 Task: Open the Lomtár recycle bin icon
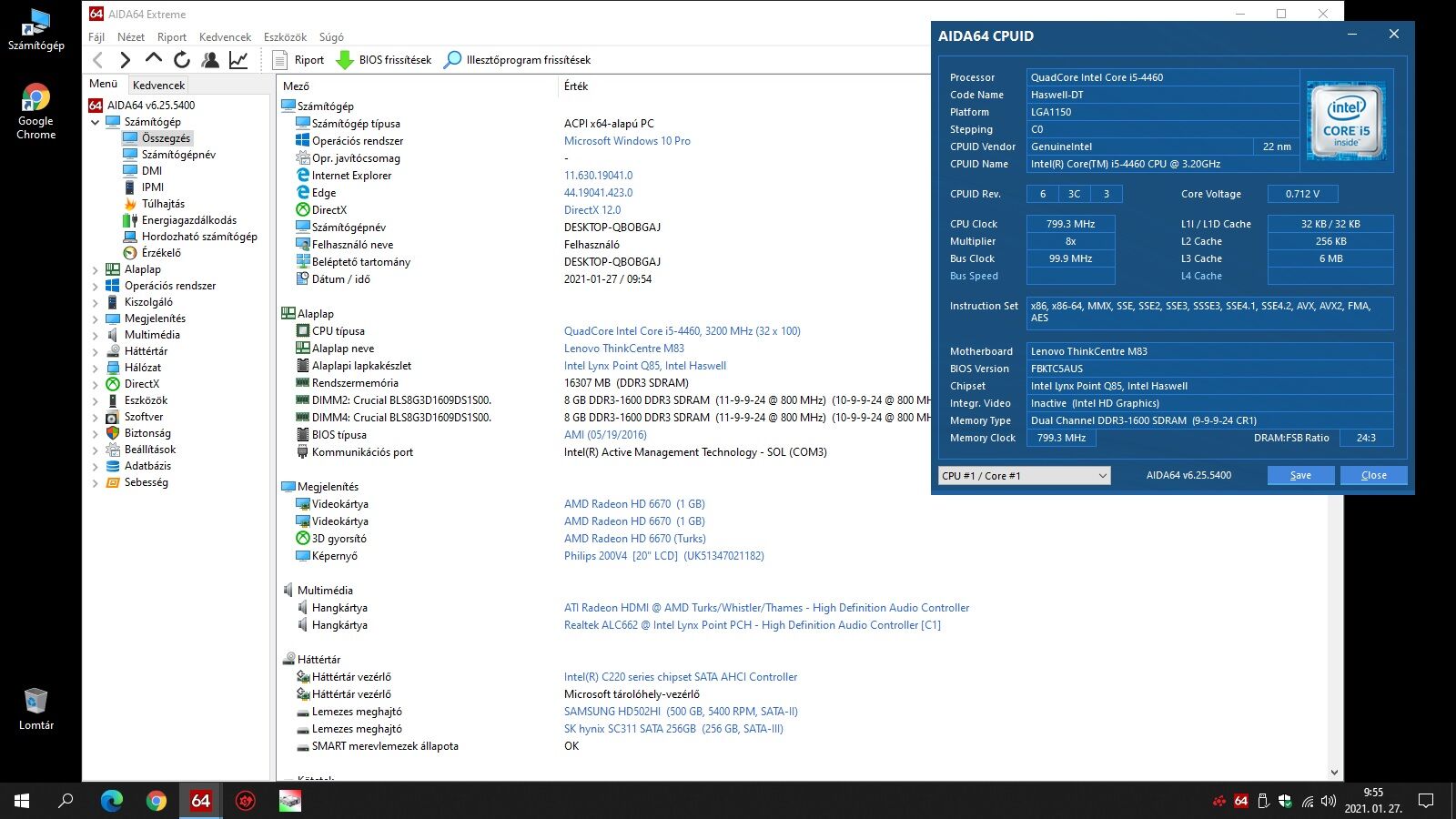point(36,710)
